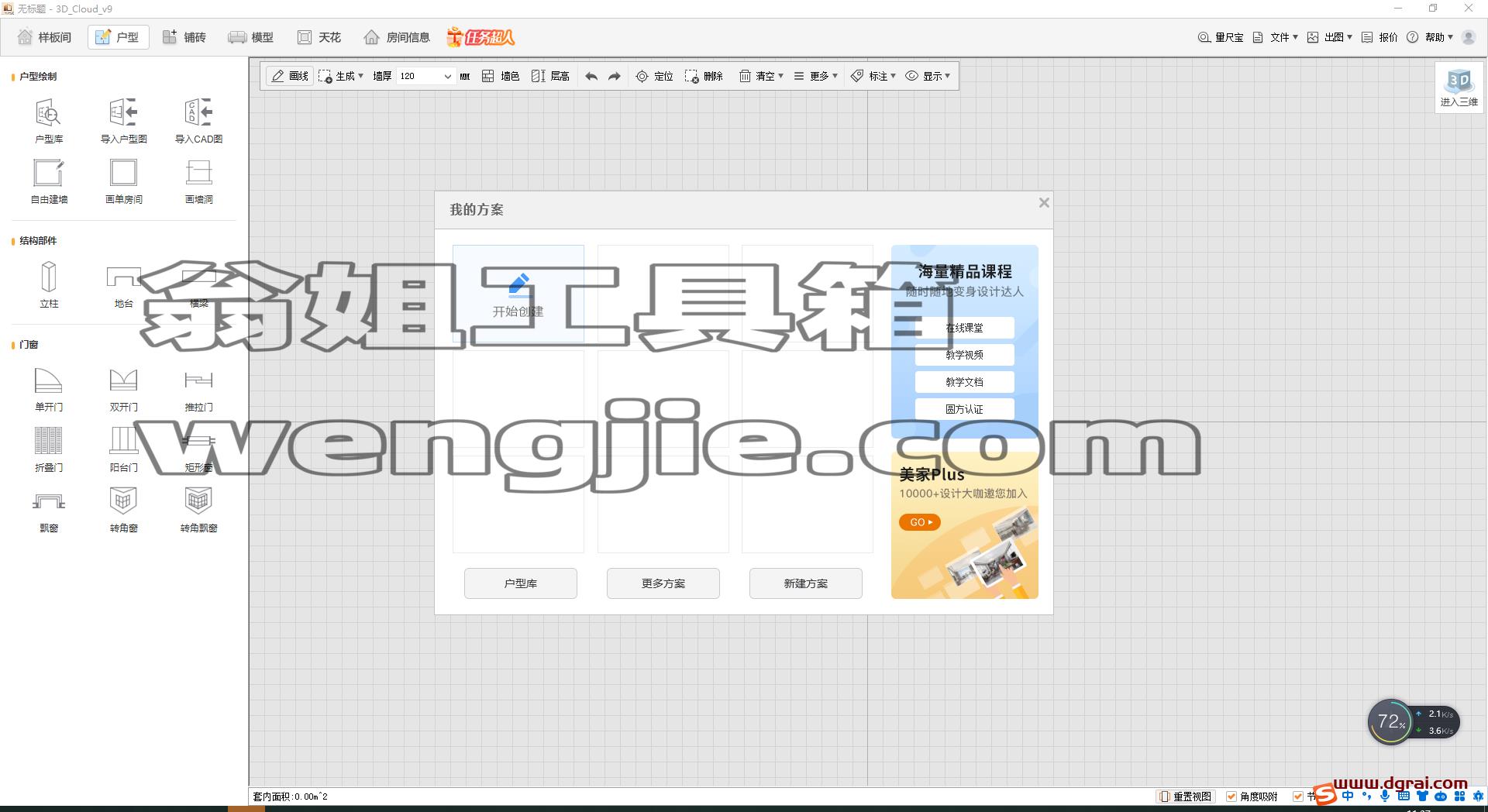Click the user account avatar icon

(x=1469, y=37)
